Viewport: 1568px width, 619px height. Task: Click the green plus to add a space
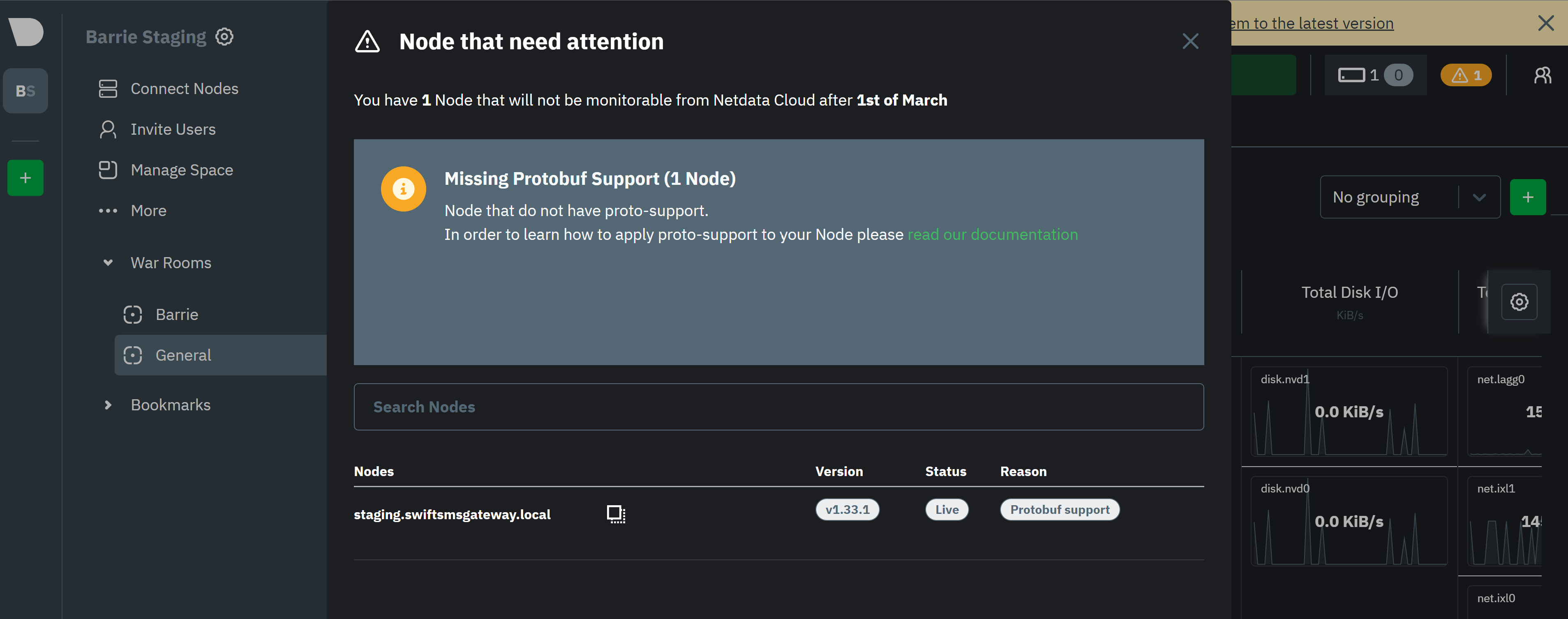(x=25, y=177)
